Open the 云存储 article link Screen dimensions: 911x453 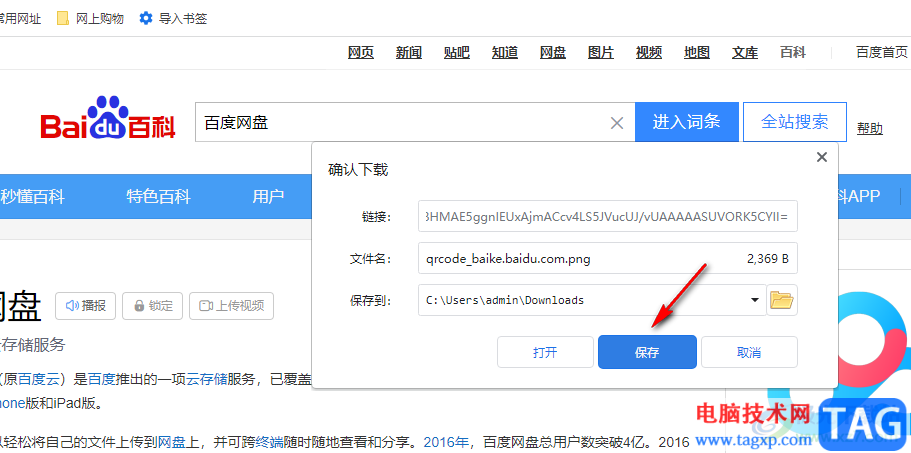207,380
